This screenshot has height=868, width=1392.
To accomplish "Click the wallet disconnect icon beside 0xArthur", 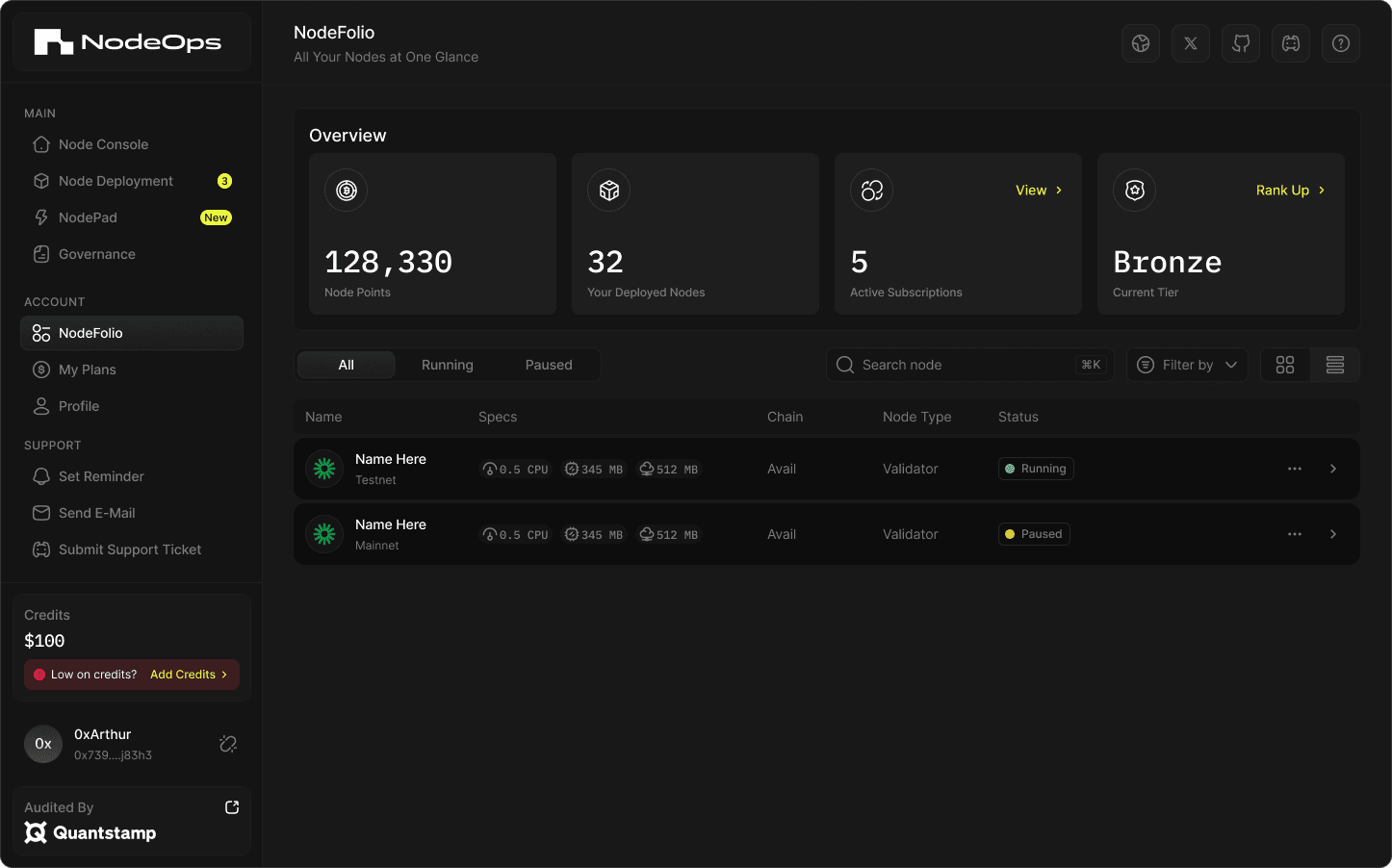I will (228, 744).
